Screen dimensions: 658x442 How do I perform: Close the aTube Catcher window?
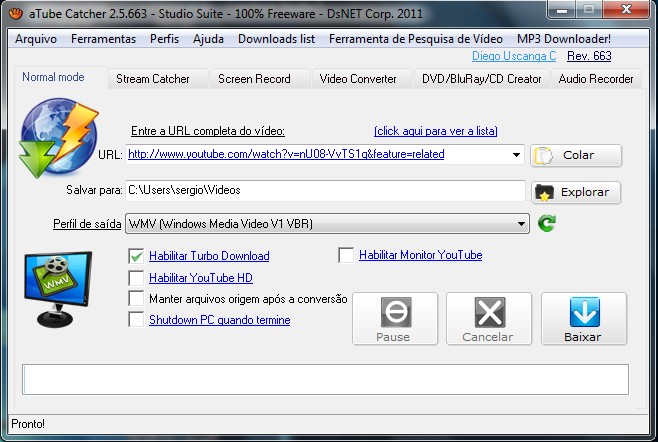click(x=626, y=10)
